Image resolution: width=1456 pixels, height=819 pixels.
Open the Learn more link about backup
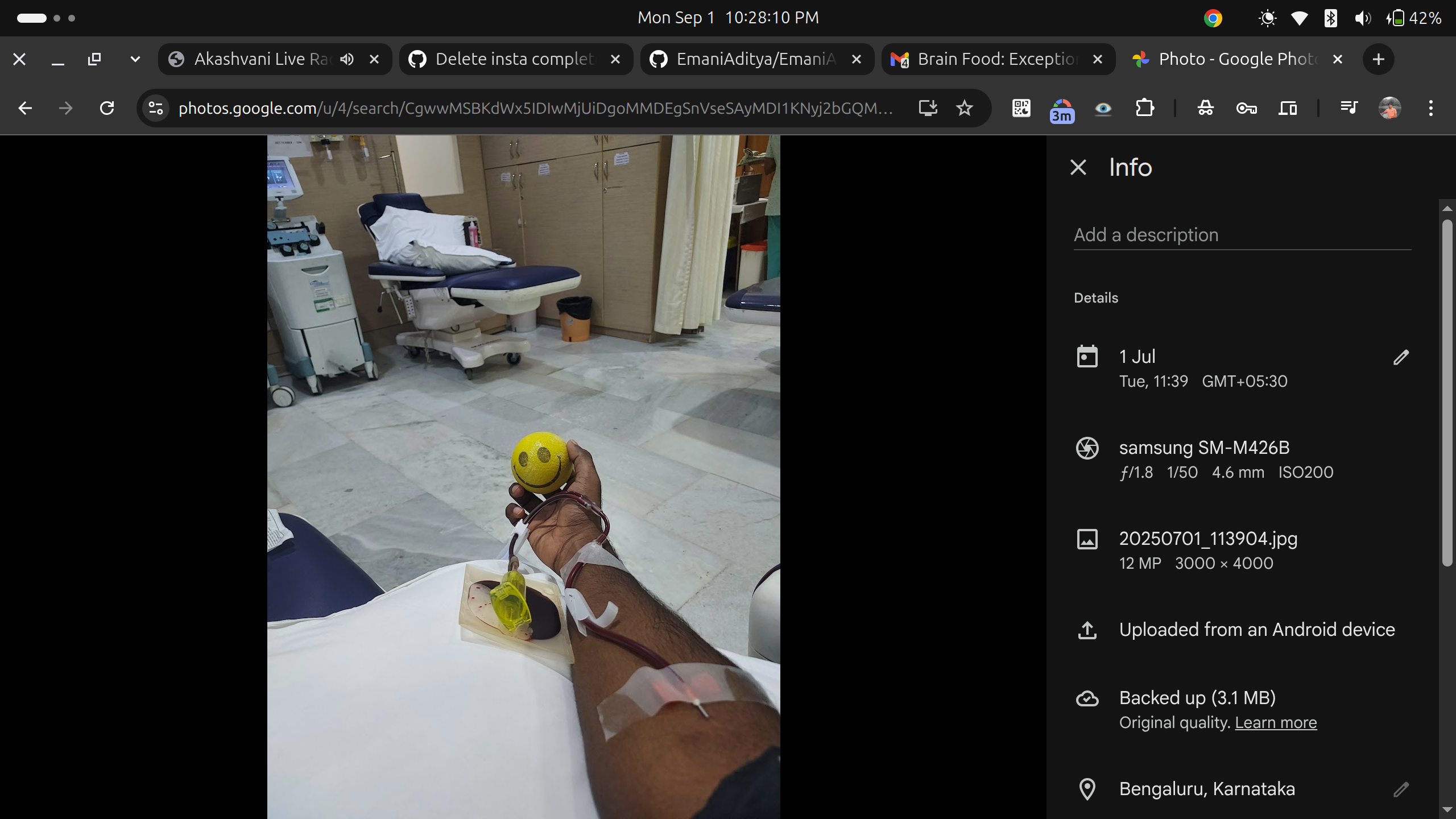click(x=1276, y=722)
